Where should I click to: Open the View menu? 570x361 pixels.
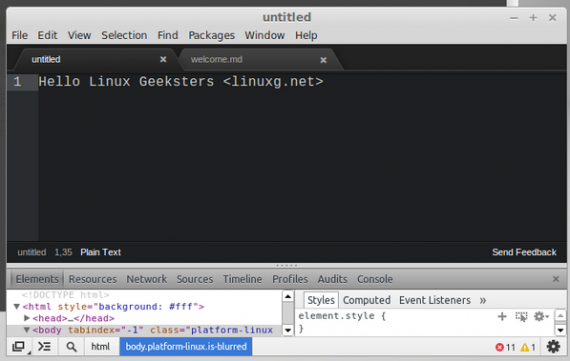click(x=79, y=35)
